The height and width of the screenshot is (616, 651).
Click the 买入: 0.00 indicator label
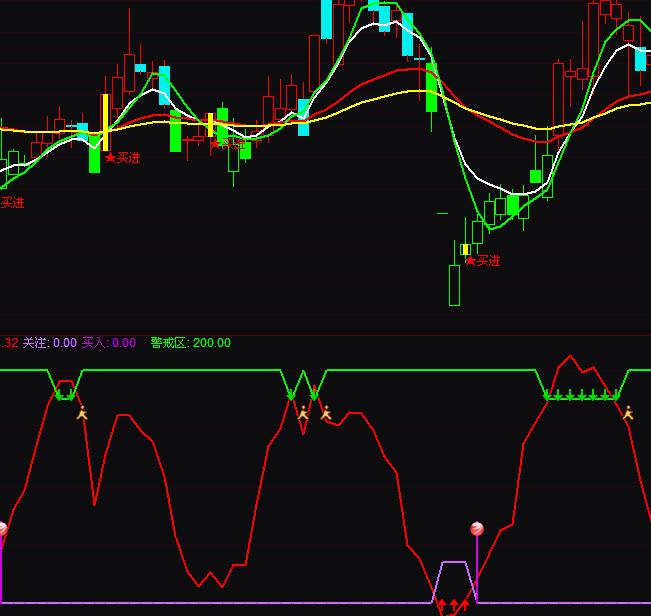click(x=109, y=343)
